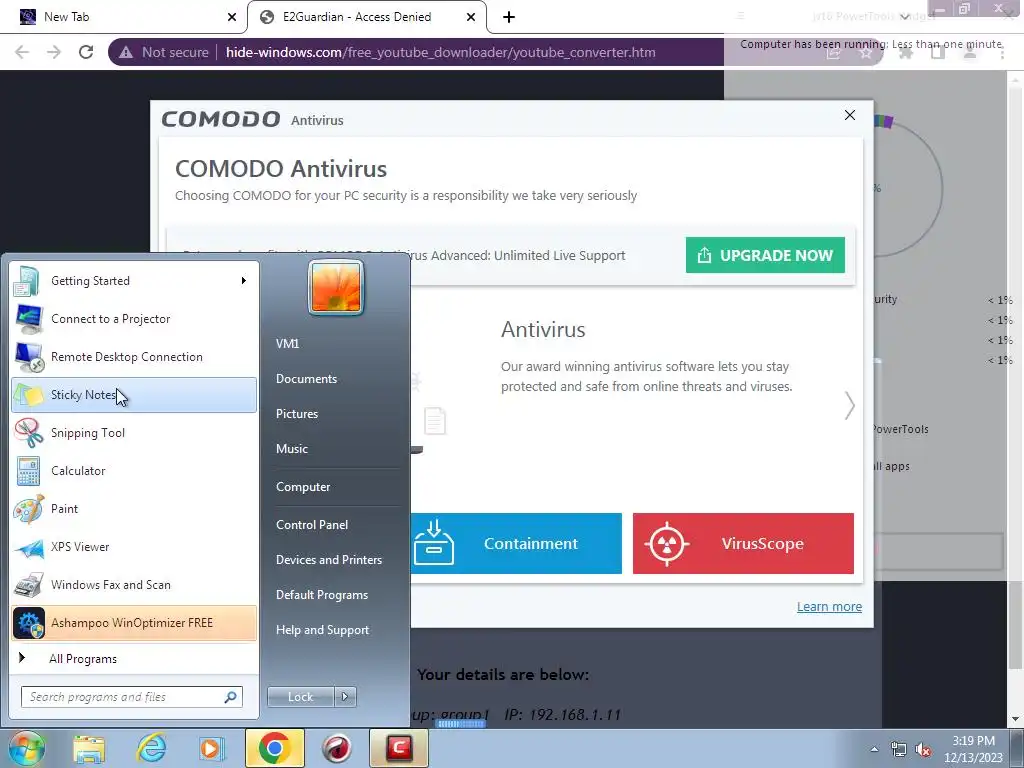This screenshot has width=1024, height=768.
Task: Show hidden tray icons
Action: pos(874,750)
